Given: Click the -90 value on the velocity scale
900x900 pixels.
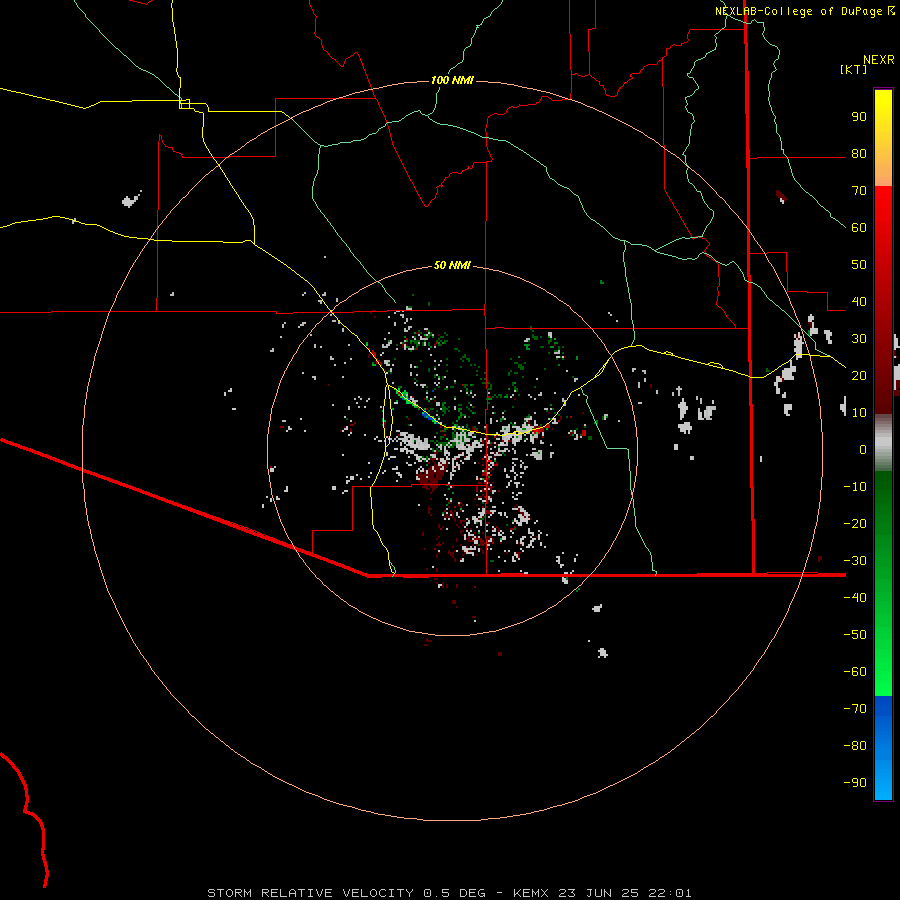Looking at the screenshot, I should (855, 782).
